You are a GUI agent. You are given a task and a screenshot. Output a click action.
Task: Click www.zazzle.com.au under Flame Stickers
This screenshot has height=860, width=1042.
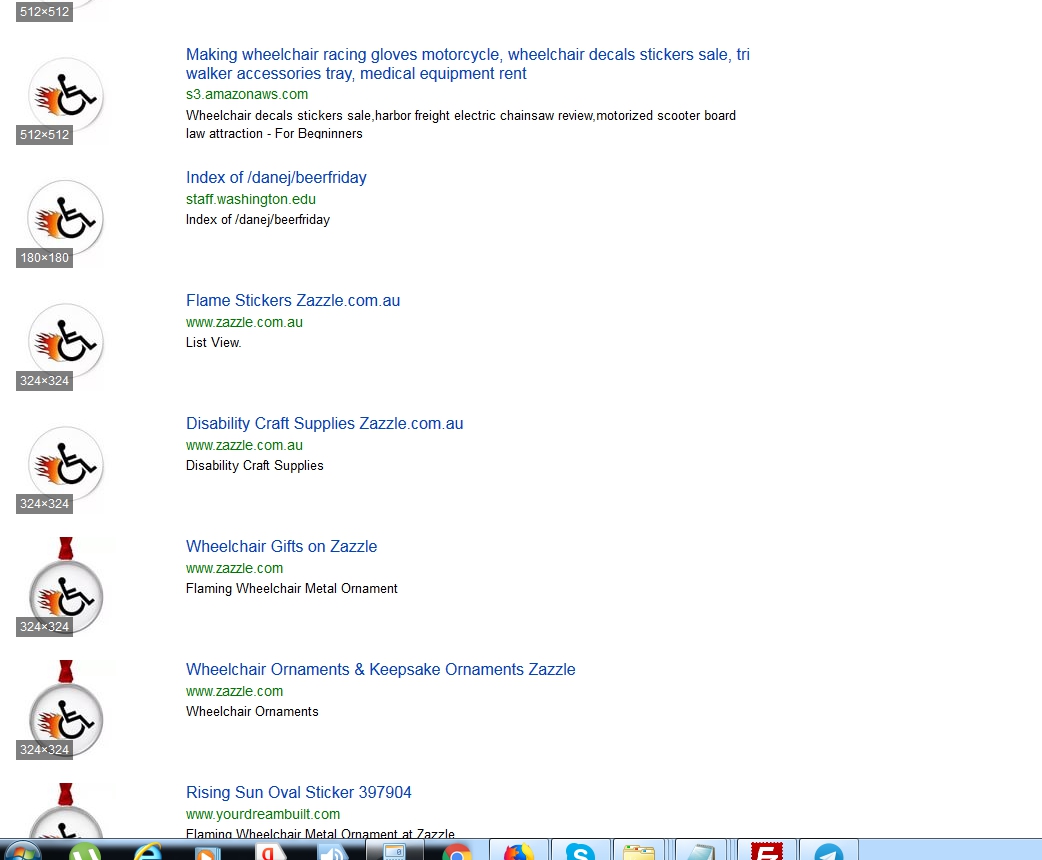pyautogui.click(x=244, y=322)
